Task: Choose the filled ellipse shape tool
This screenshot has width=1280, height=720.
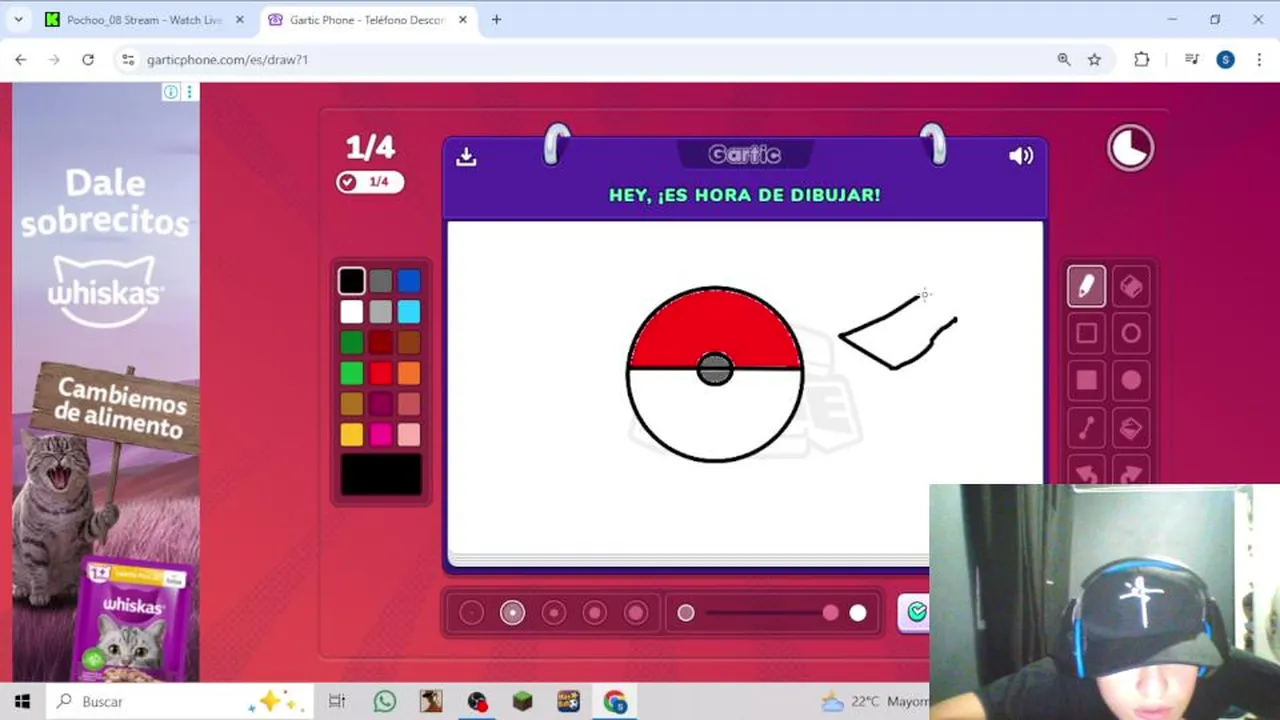Action: click(1131, 380)
